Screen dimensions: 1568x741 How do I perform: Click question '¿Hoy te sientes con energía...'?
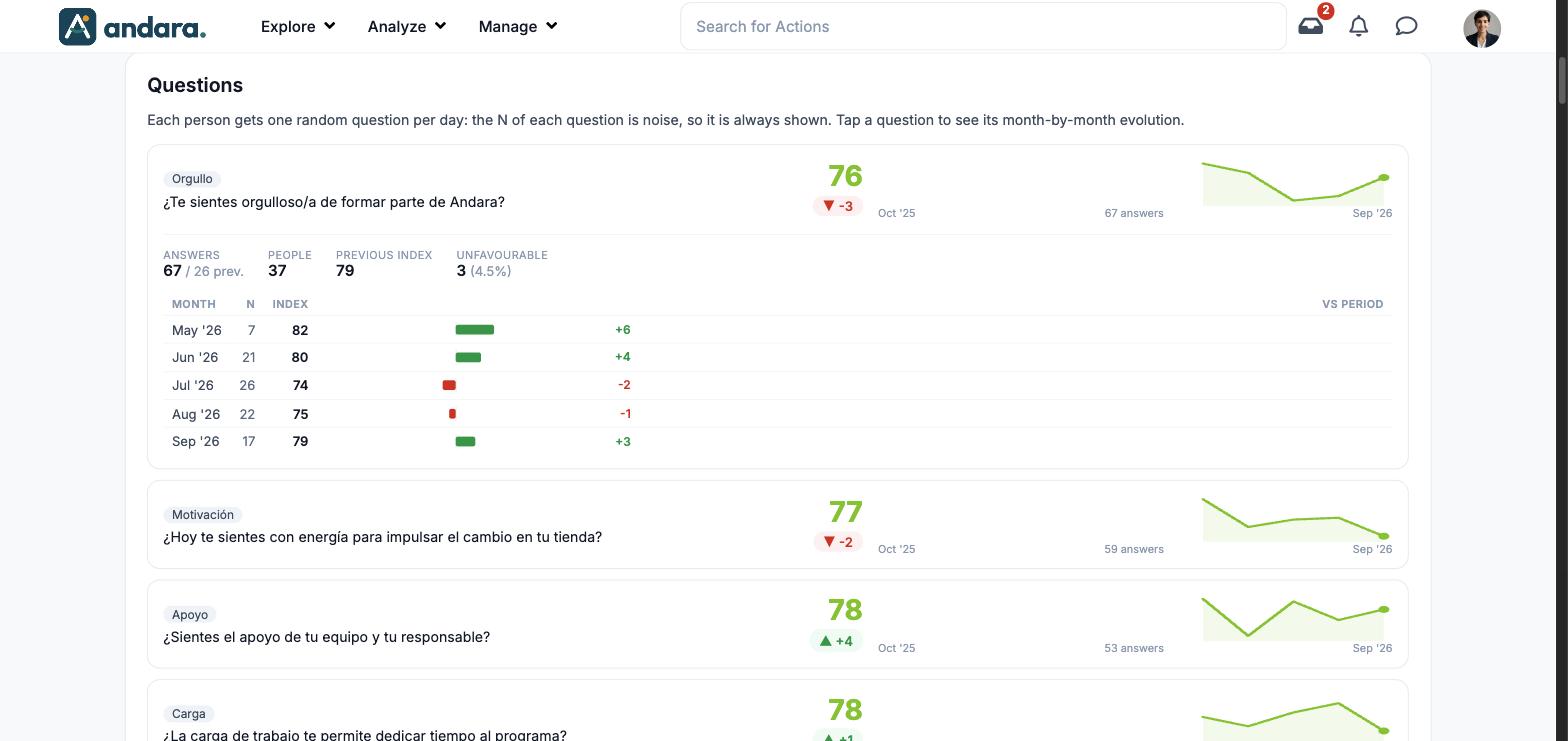point(383,537)
